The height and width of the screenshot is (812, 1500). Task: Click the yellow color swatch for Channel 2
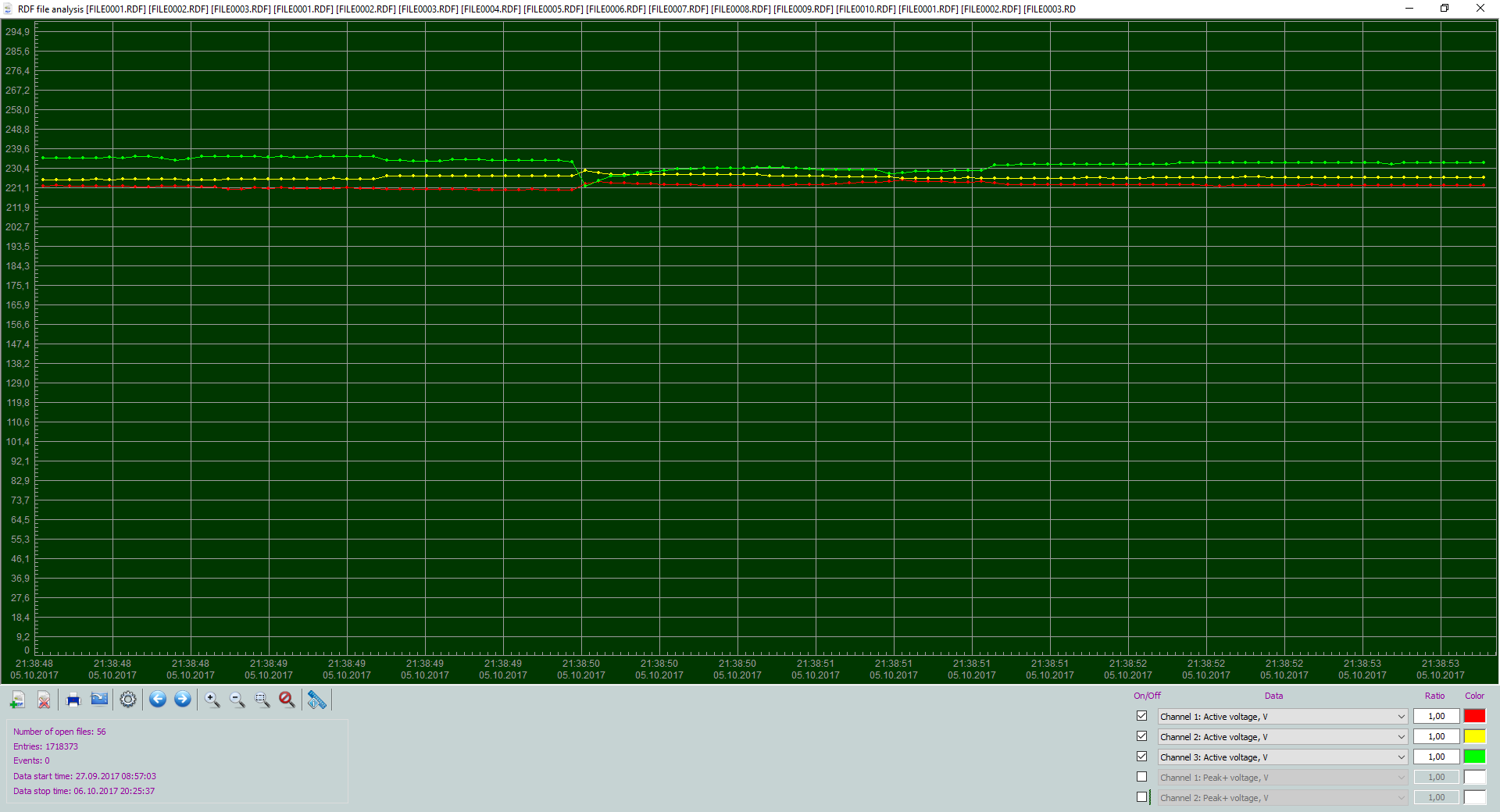[1475, 736]
